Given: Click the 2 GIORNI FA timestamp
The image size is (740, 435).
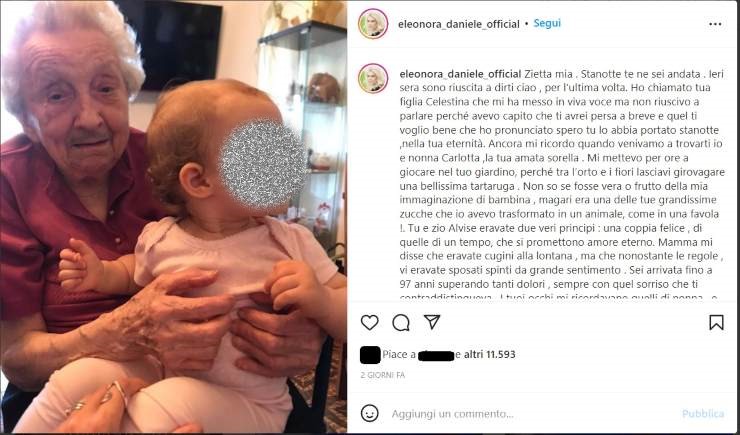Looking at the screenshot, I should 382,375.
